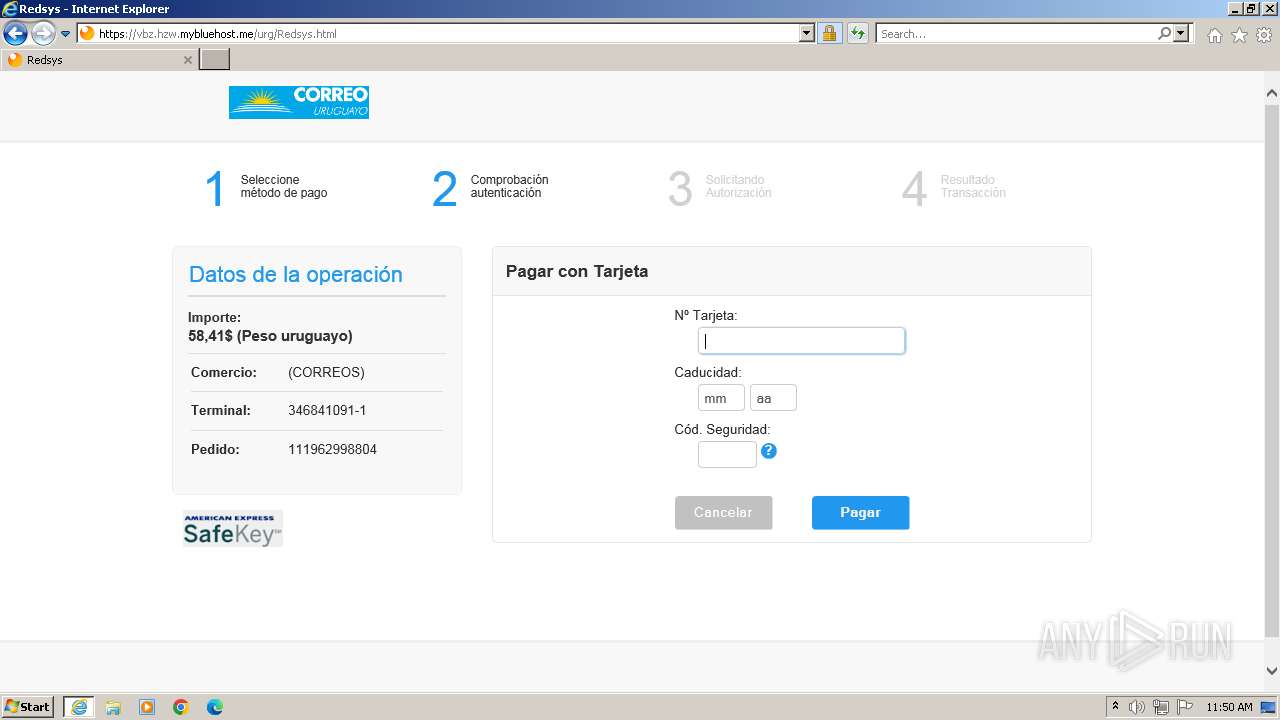The image size is (1280, 720).
Task: Click the magnifier search icon
Action: coord(1165,33)
